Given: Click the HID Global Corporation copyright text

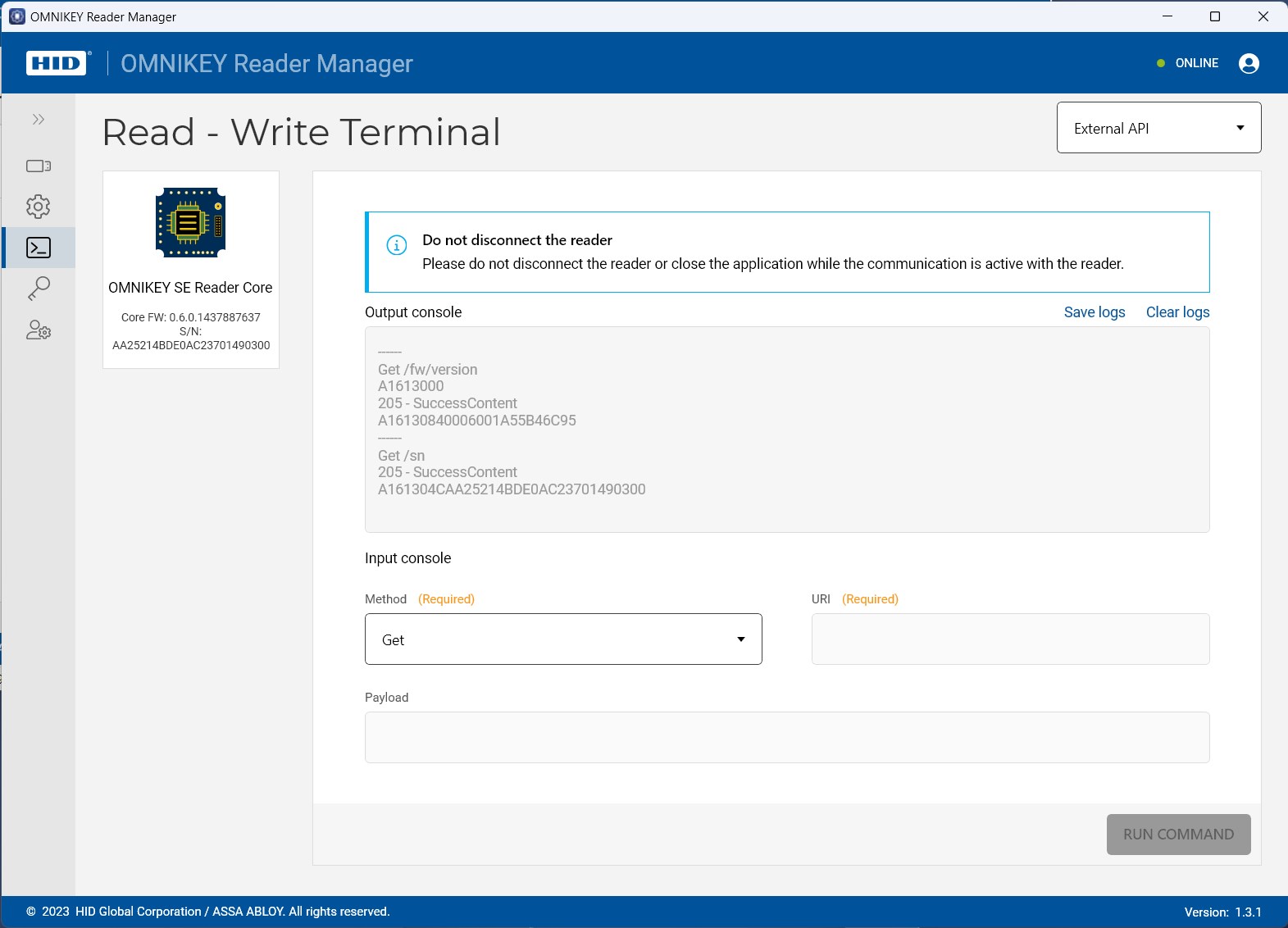Looking at the screenshot, I should pyautogui.click(x=208, y=912).
